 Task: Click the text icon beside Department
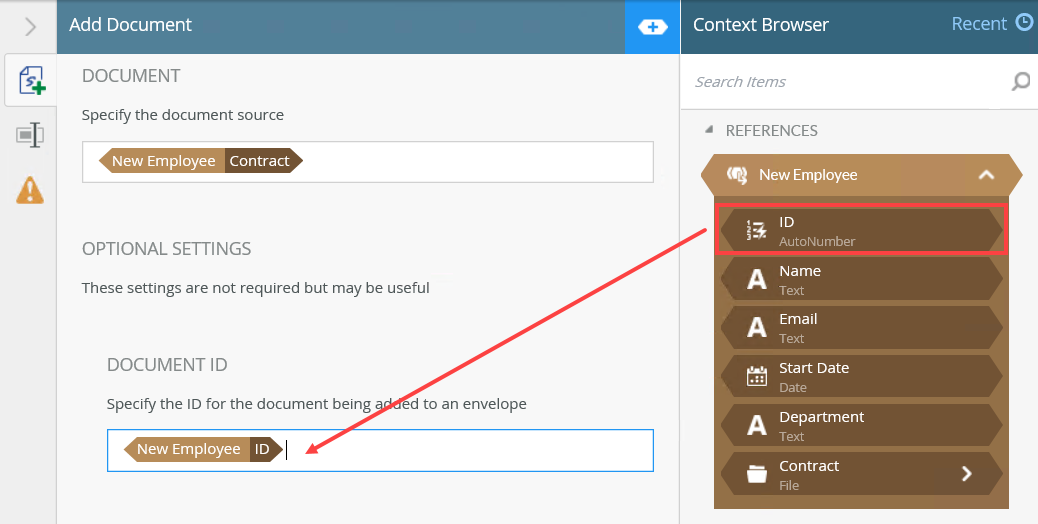pyautogui.click(x=757, y=426)
